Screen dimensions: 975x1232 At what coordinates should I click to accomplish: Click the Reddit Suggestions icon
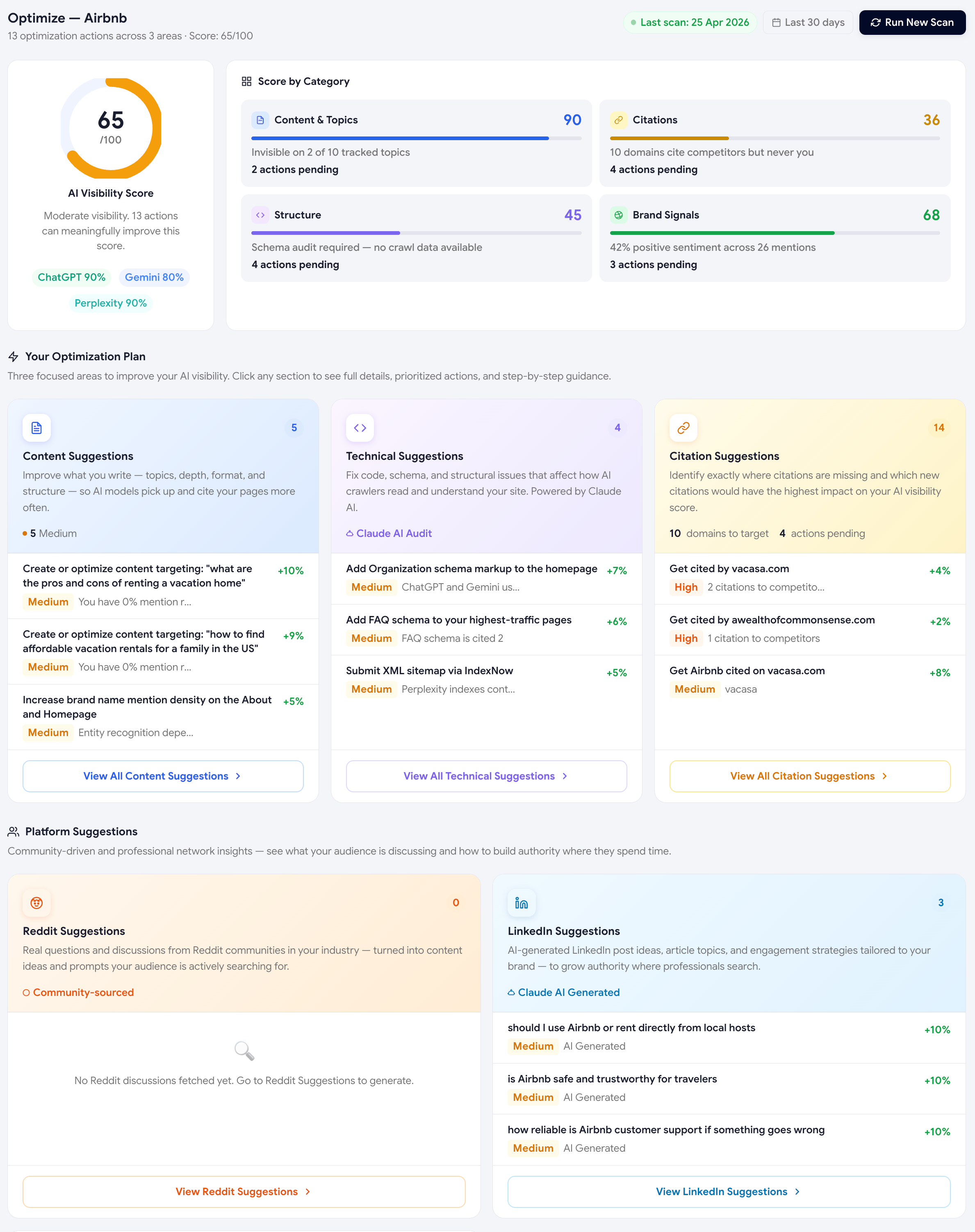pyautogui.click(x=36, y=903)
